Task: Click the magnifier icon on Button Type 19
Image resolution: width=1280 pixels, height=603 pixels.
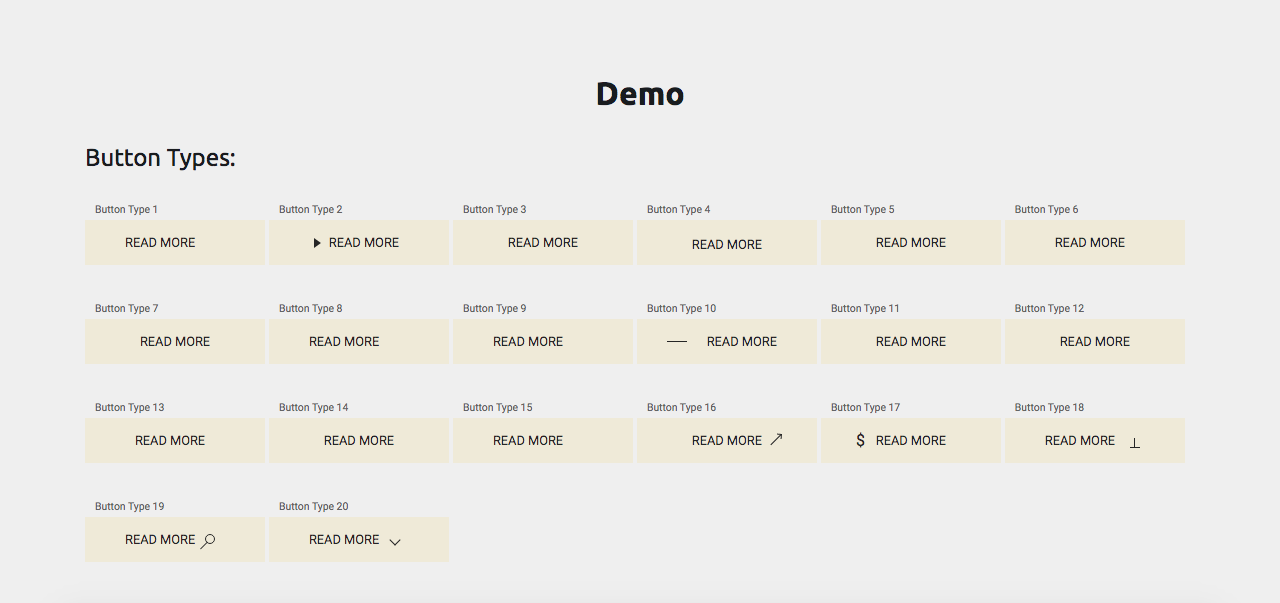Action: pos(207,539)
